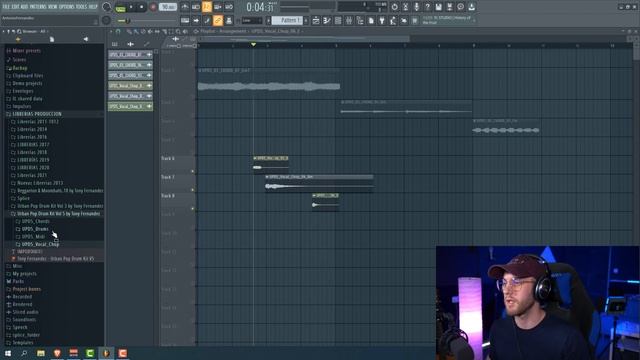Click the taskbar search icon
Screen dimensions: 640x360
click(x=24, y=353)
